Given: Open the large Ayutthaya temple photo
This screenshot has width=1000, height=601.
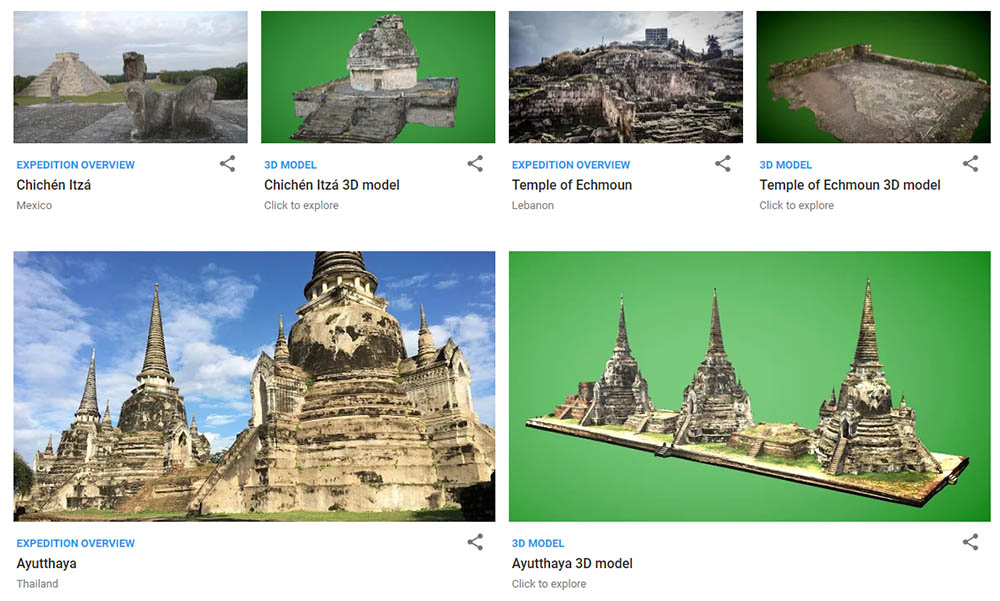Looking at the screenshot, I should tap(254, 386).
